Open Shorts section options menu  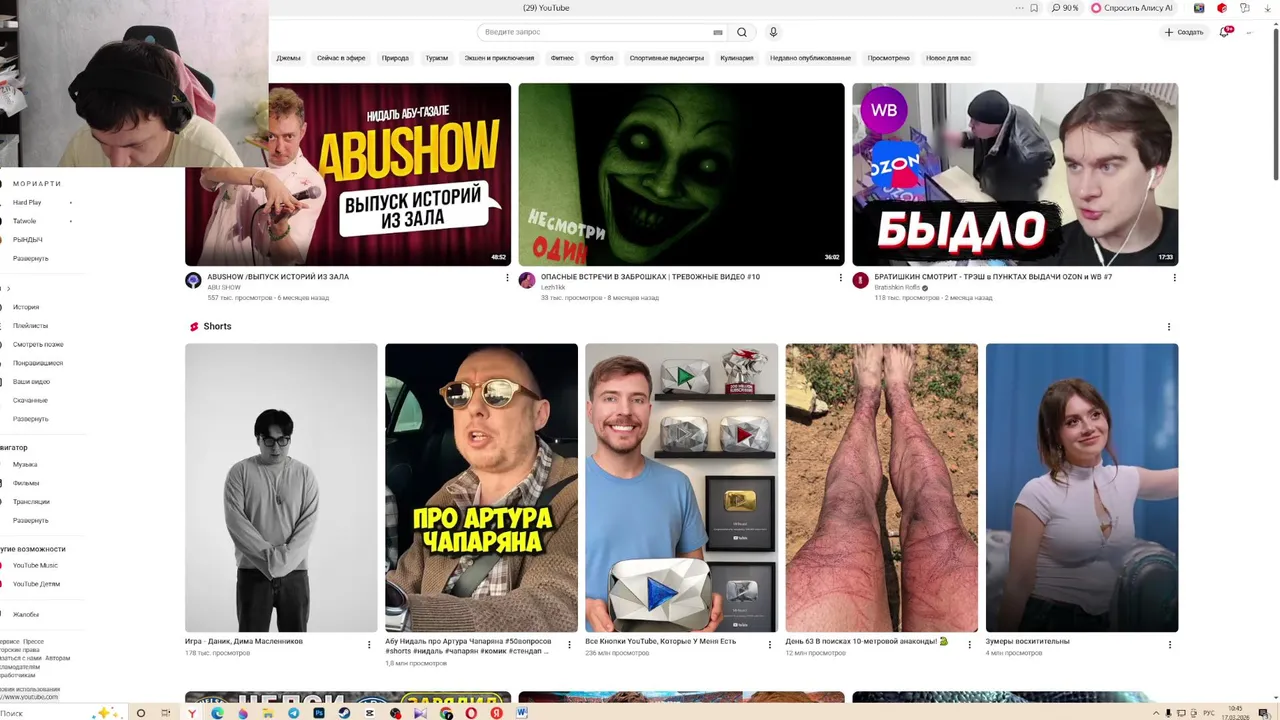(1168, 327)
